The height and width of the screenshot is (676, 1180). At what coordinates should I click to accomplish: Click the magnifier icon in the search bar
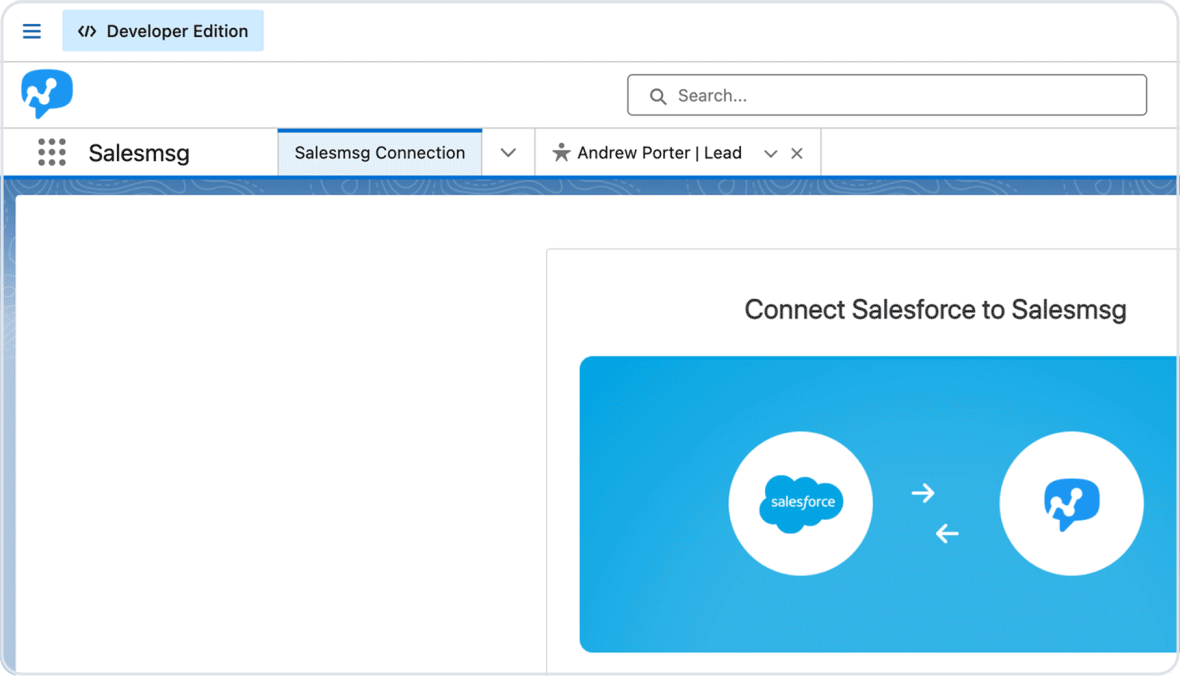(x=657, y=95)
